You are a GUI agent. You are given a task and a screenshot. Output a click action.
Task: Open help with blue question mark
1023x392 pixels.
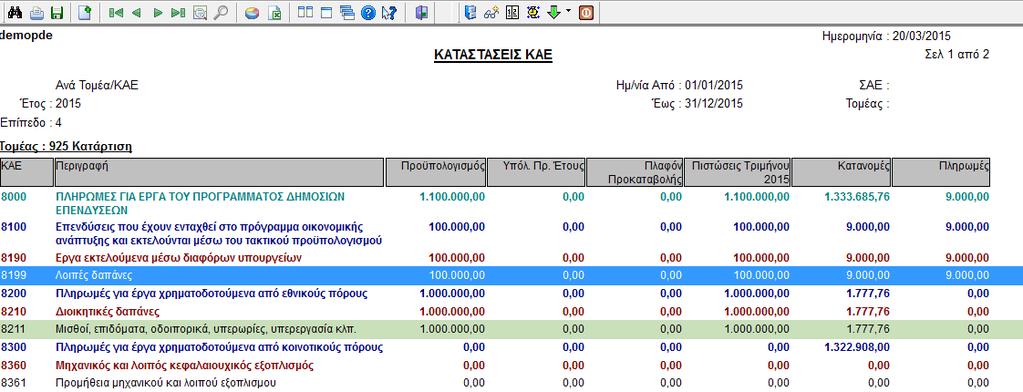coord(368,12)
